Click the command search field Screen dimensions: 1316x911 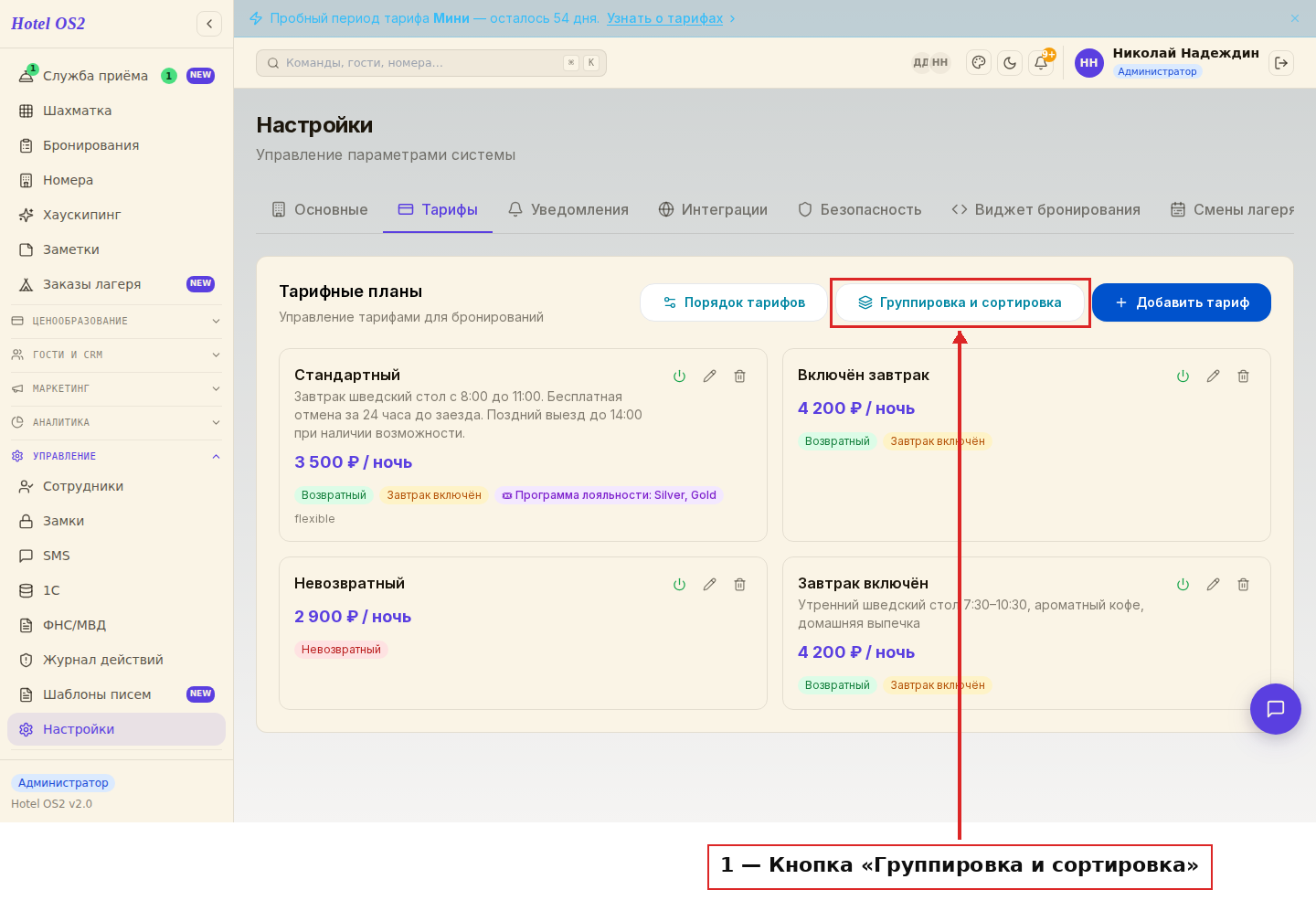431,63
